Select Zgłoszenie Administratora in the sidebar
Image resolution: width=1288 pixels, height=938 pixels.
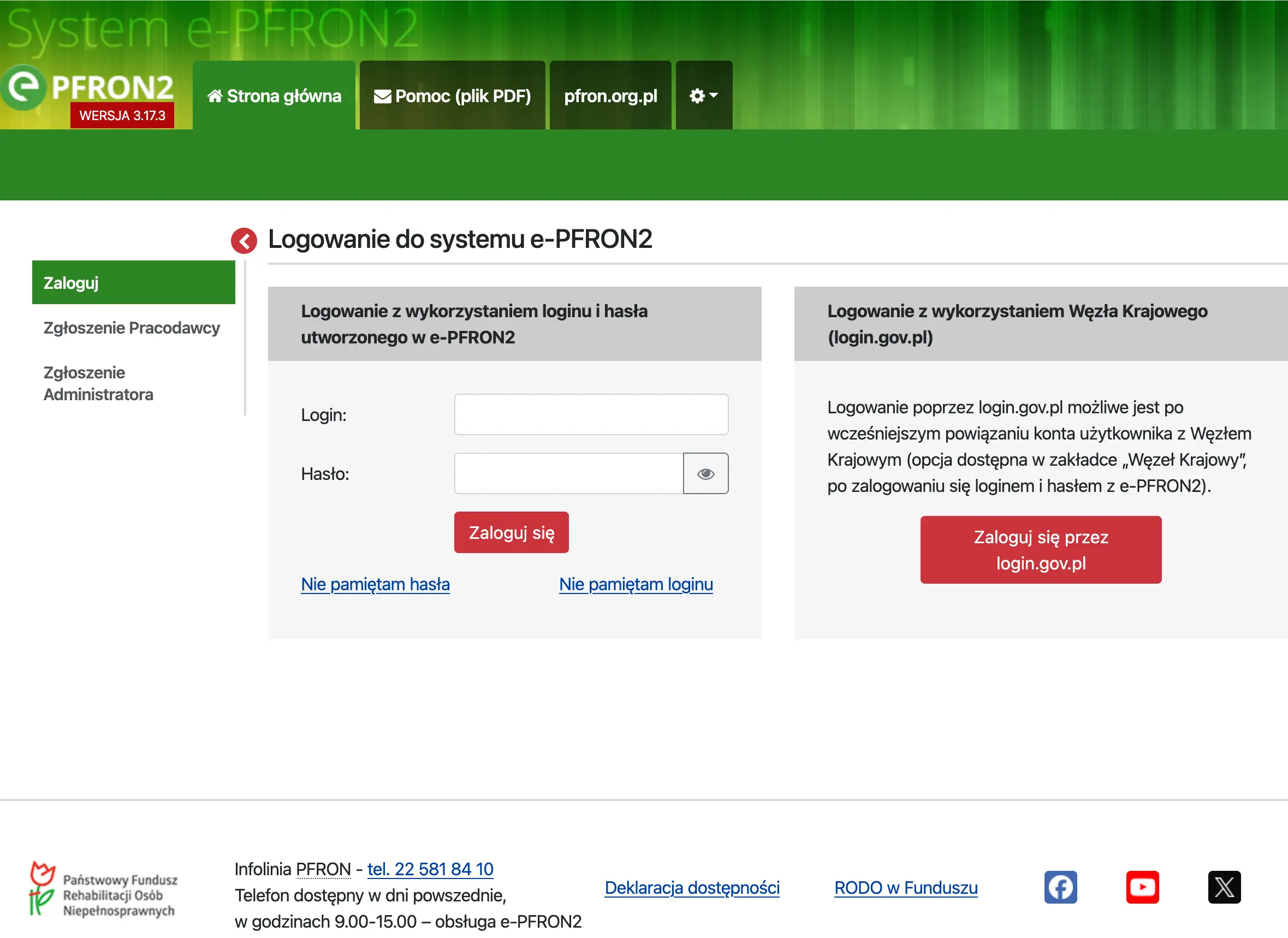tap(98, 383)
